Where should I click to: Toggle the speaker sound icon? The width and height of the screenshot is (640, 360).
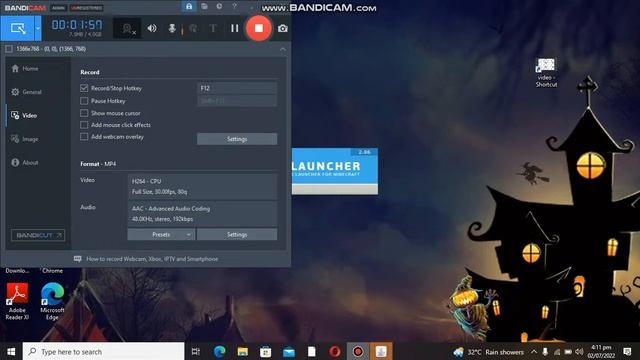click(152, 28)
